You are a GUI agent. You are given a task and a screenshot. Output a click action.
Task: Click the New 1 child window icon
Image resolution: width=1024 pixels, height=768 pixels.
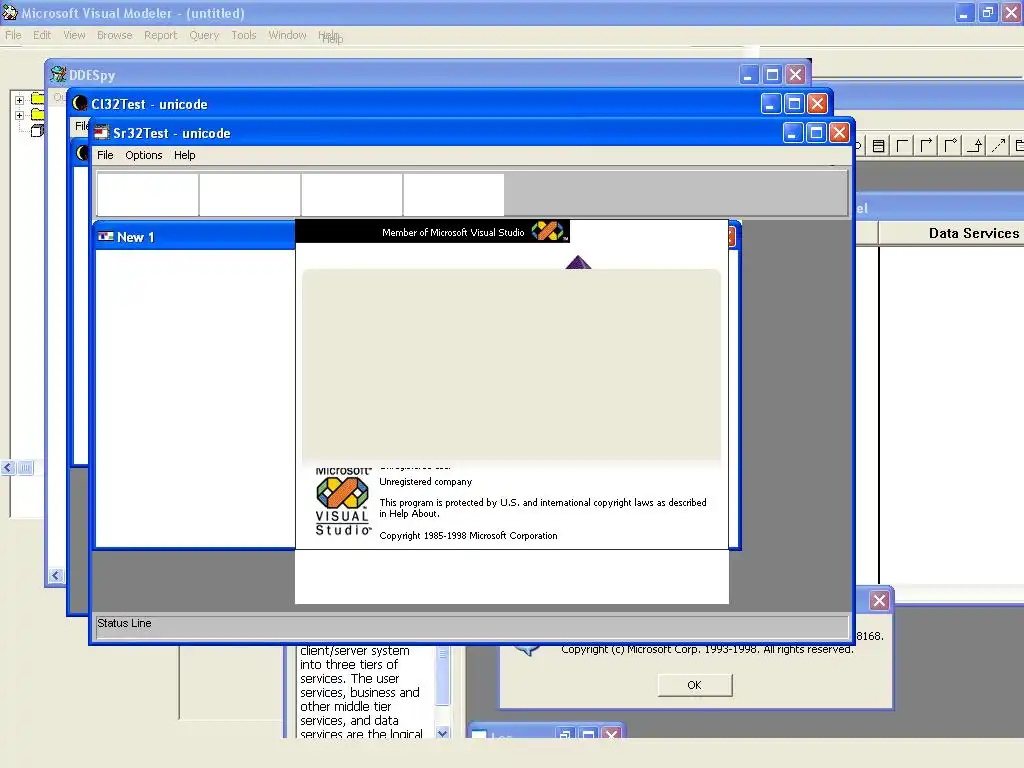click(106, 236)
